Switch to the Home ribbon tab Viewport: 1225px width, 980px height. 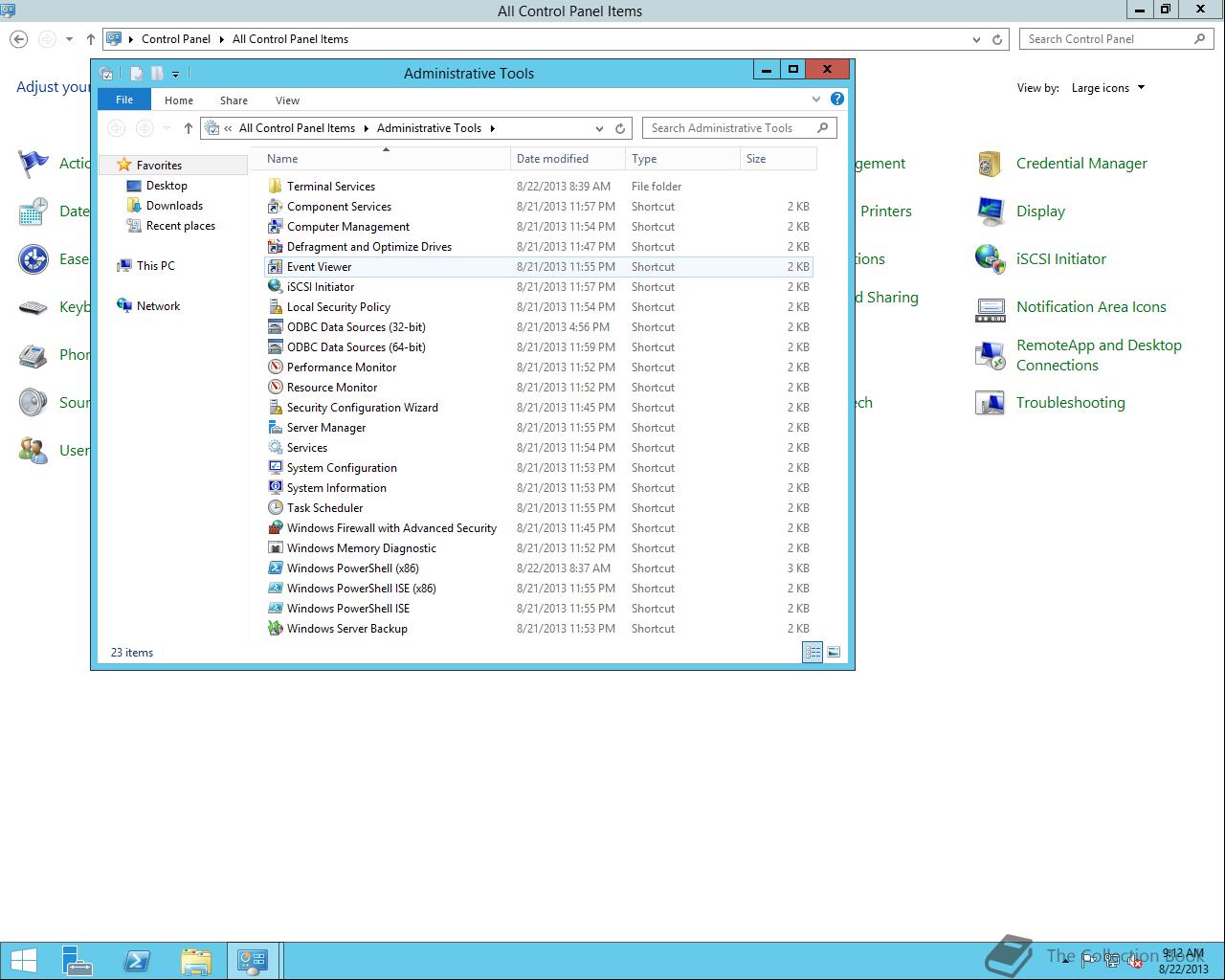(x=179, y=100)
